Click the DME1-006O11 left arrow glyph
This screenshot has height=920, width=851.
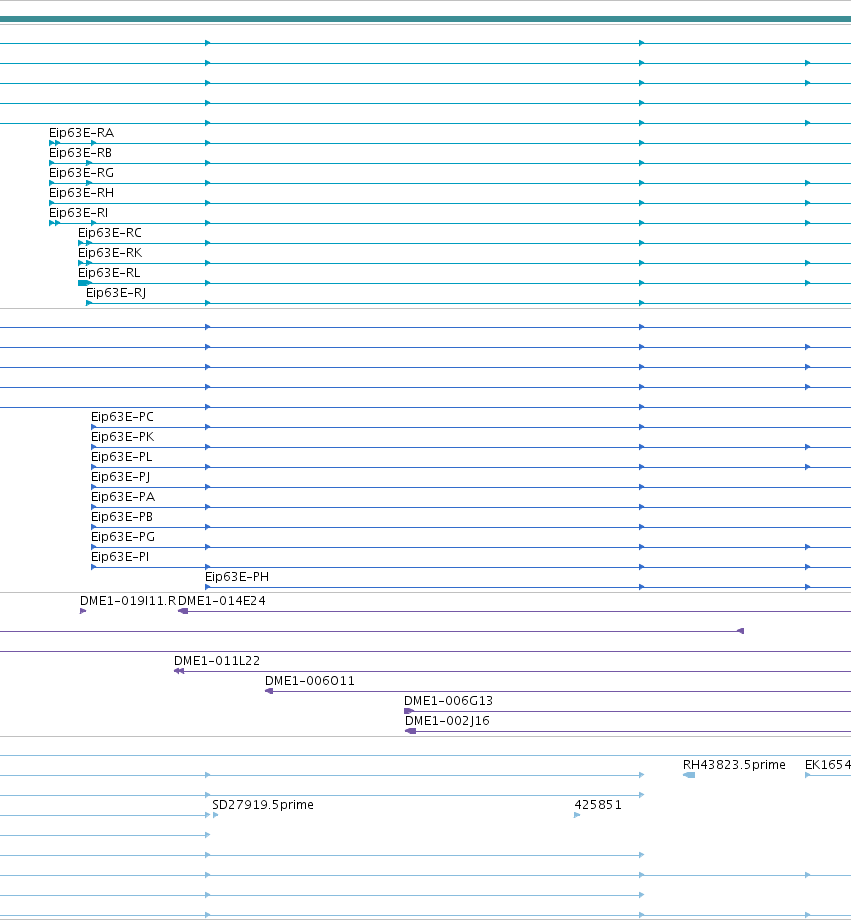point(269,691)
